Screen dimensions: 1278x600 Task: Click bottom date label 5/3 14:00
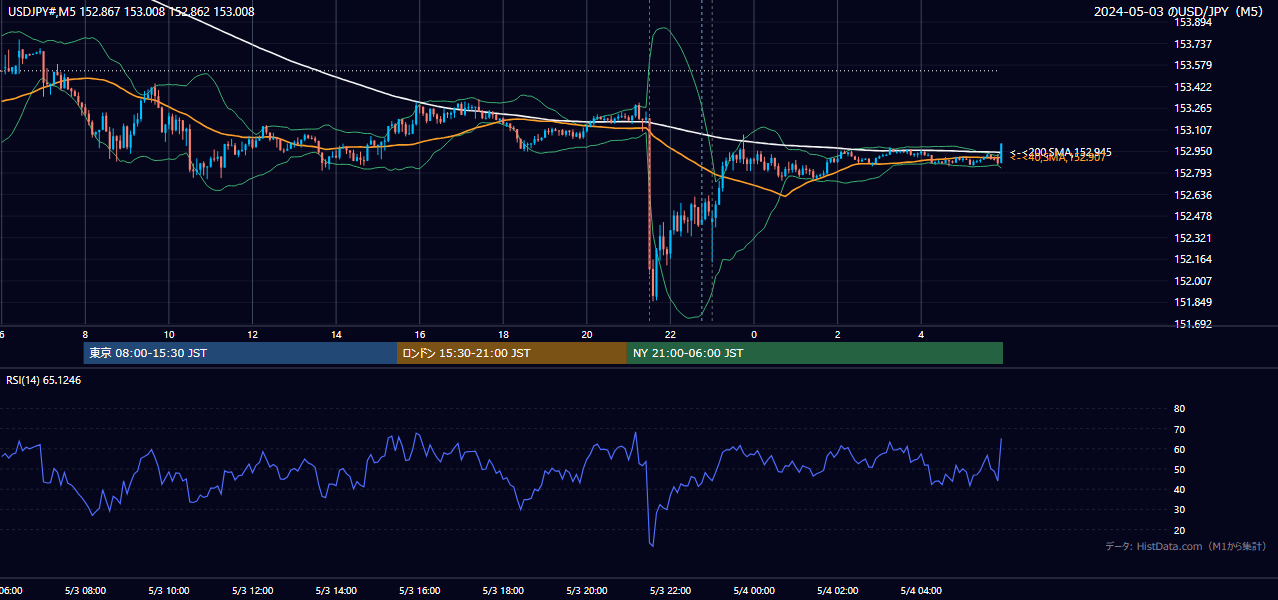tap(336, 591)
